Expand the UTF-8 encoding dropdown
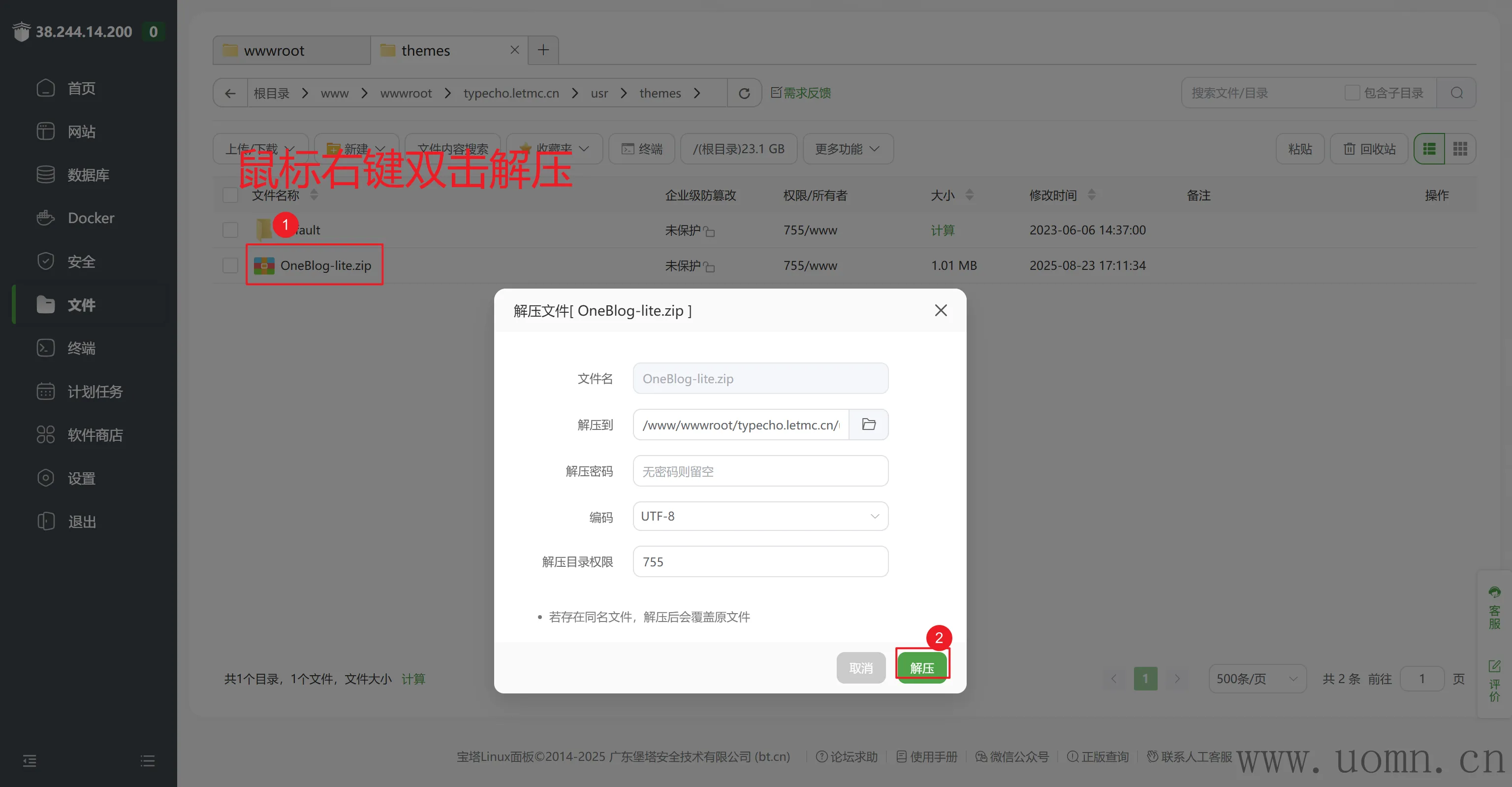1512x787 pixels. (760, 516)
